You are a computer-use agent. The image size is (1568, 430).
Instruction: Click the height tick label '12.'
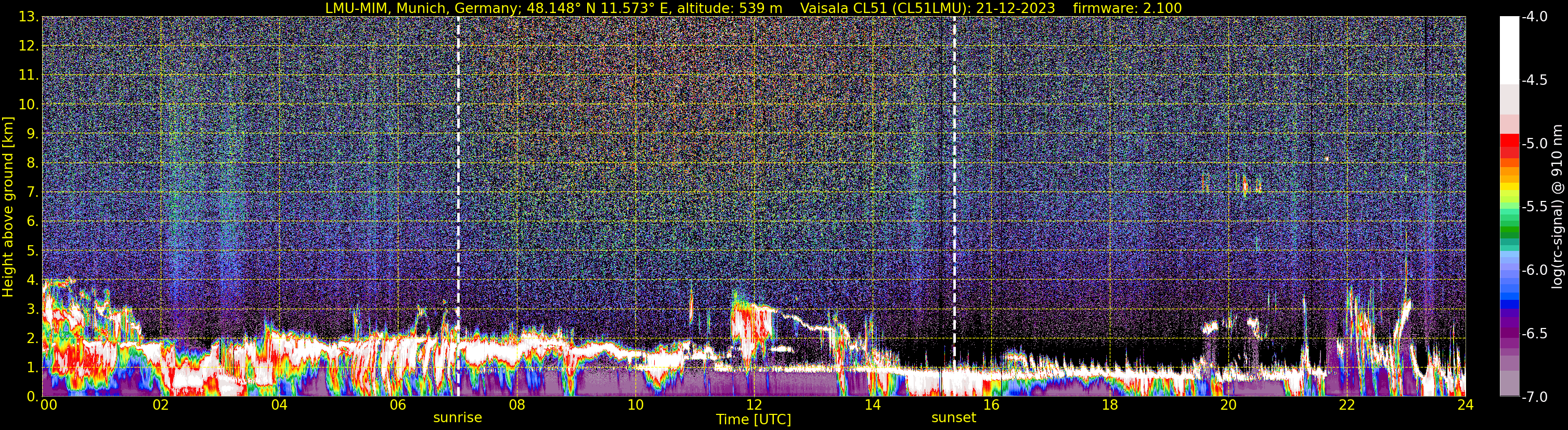(x=28, y=46)
